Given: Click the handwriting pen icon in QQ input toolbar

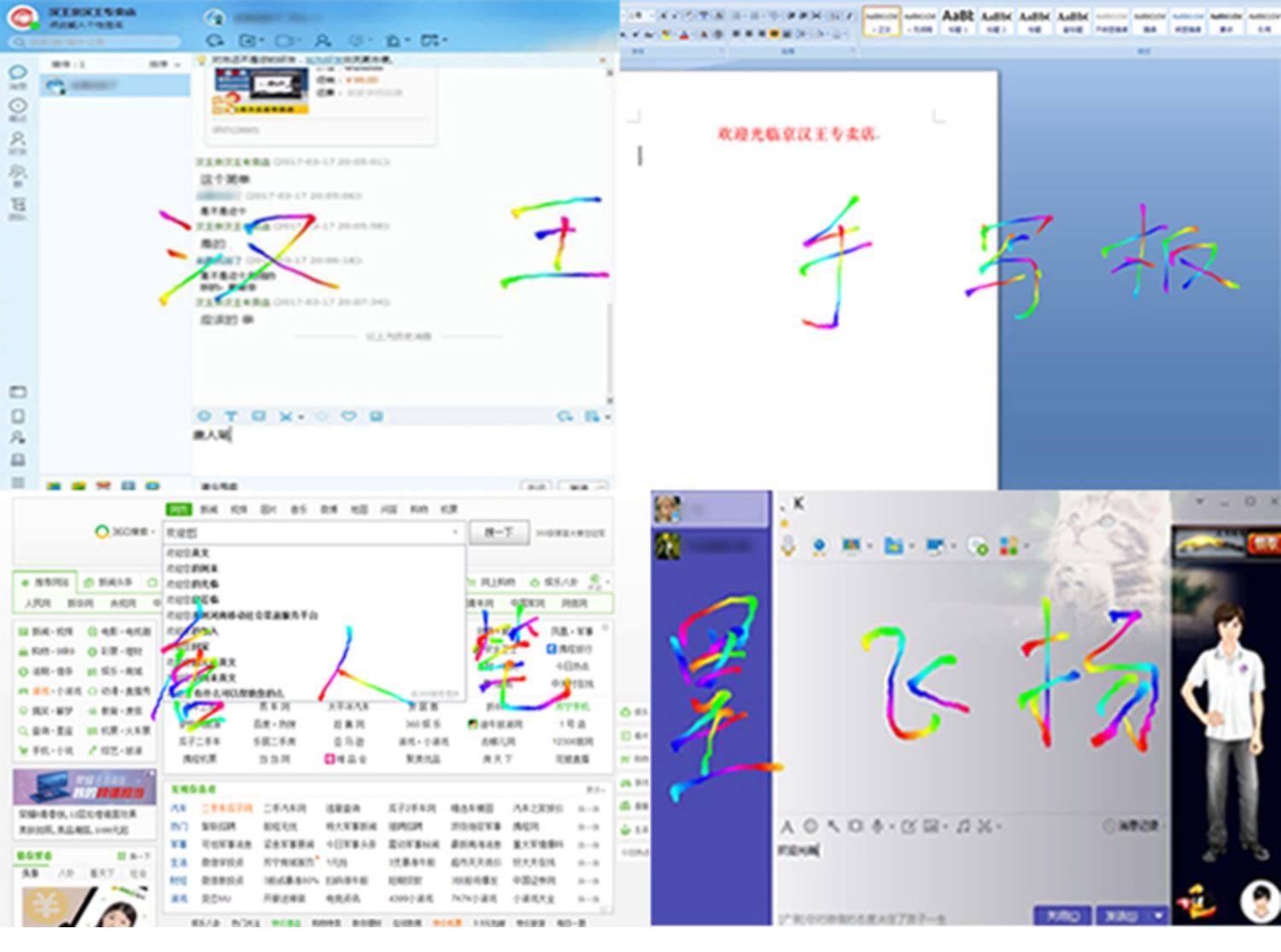Looking at the screenshot, I should [908, 826].
